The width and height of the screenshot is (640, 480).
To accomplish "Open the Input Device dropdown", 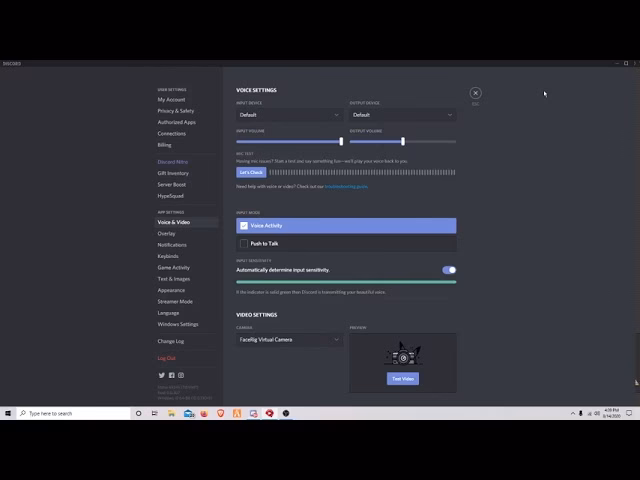I will (289, 115).
